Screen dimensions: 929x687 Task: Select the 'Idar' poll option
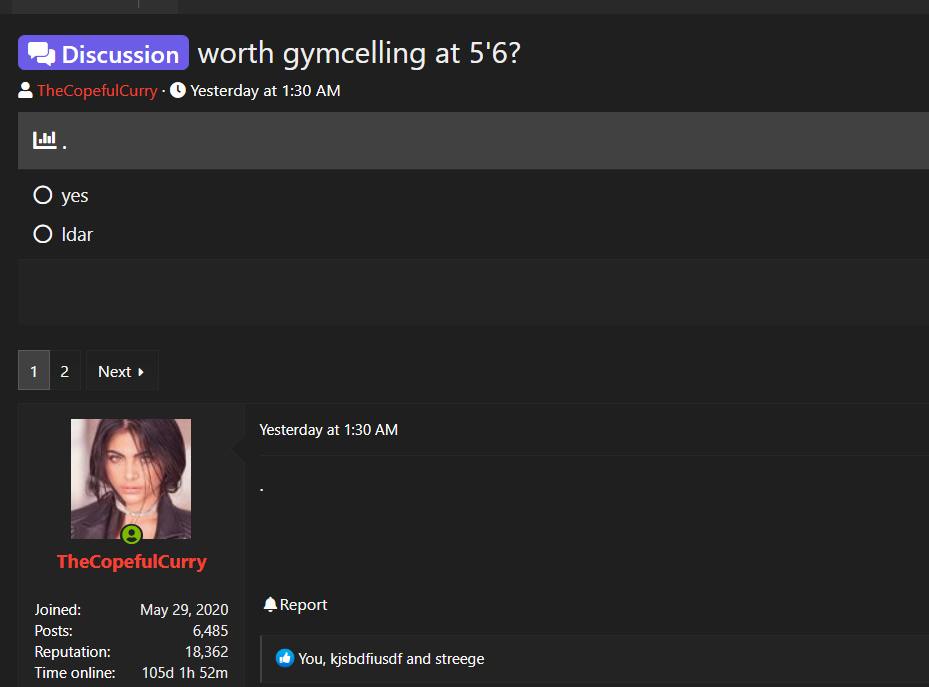[43, 234]
